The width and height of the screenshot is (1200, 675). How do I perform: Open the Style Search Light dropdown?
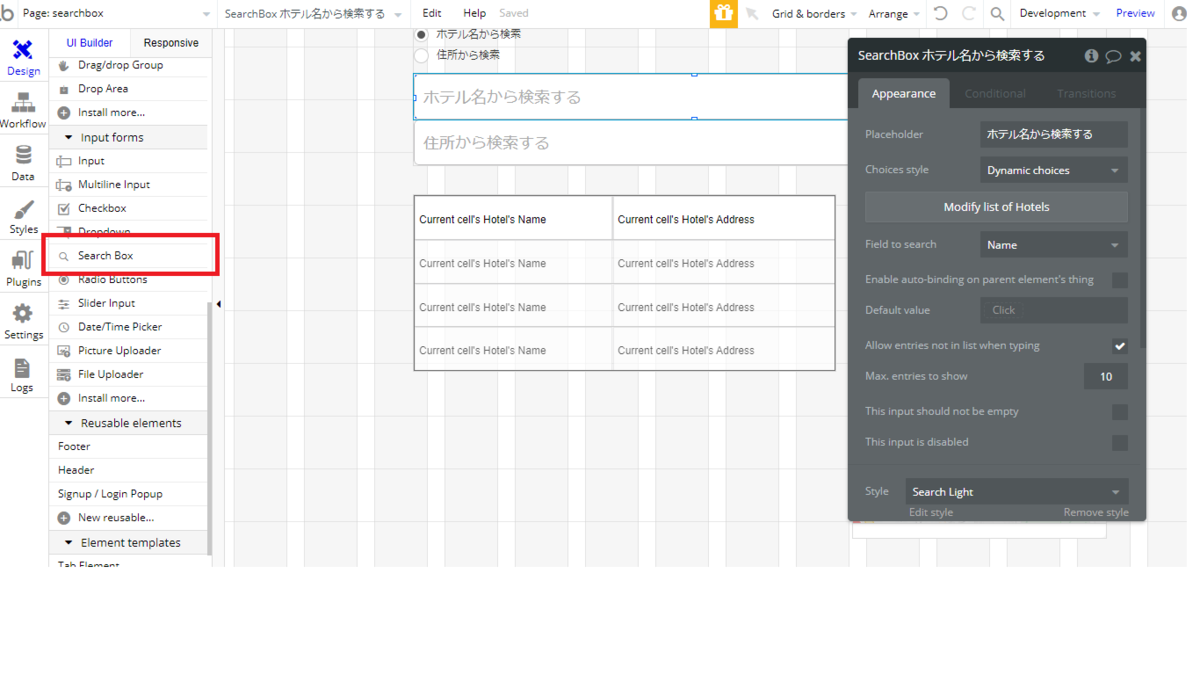1017,492
